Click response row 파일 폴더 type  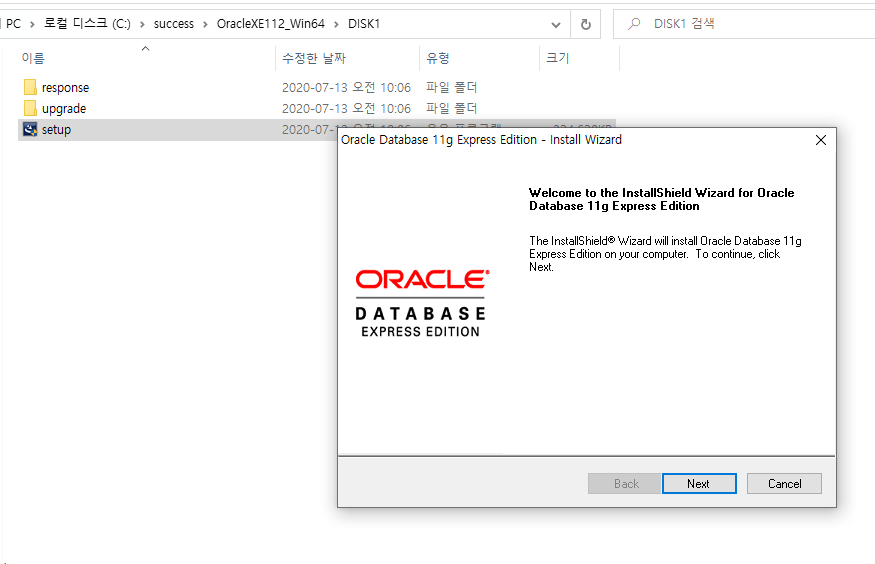click(451, 88)
